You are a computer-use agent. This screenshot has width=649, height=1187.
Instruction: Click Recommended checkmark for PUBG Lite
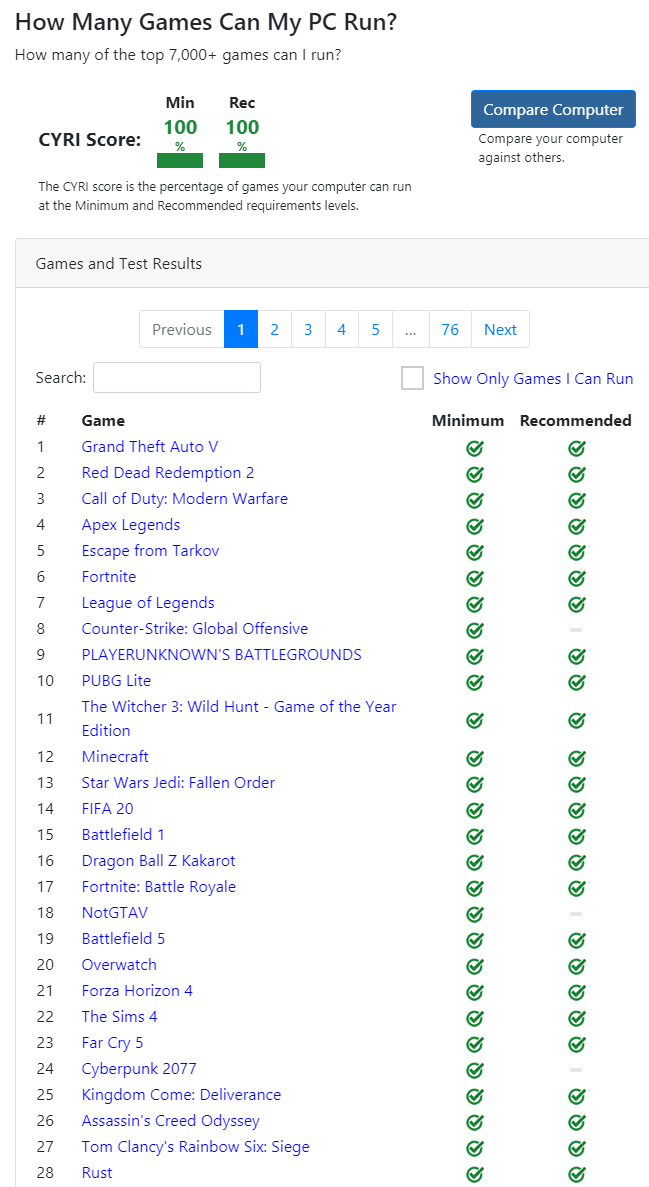click(576, 683)
